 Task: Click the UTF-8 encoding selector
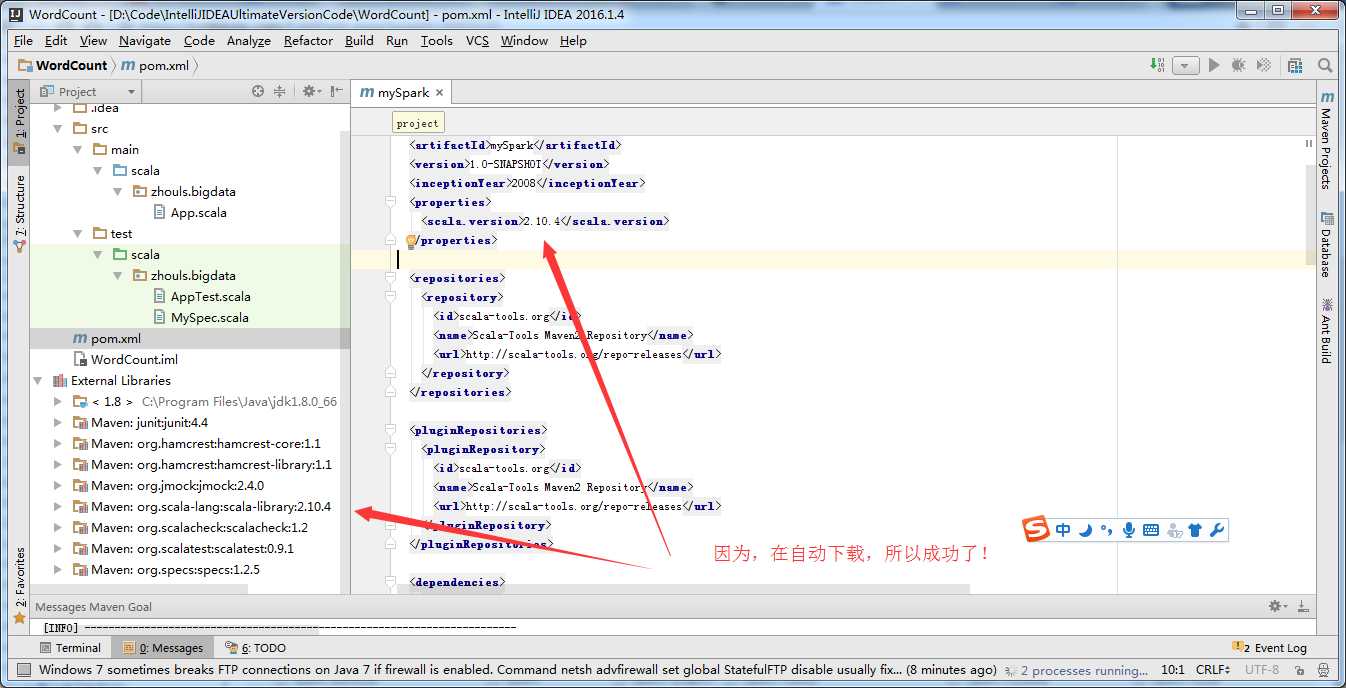pos(1264,670)
